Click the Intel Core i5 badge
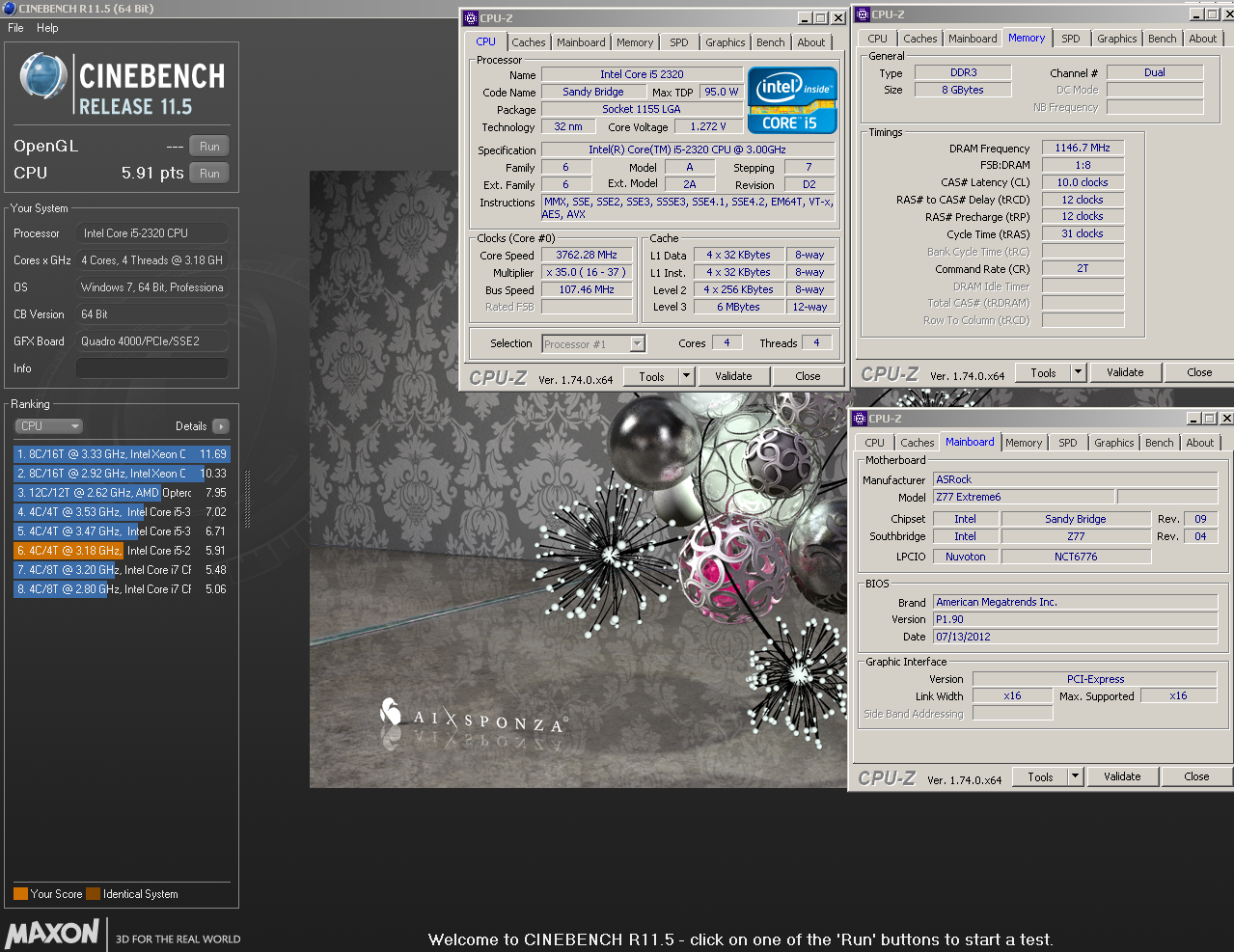Image resolution: width=1234 pixels, height=952 pixels. click(x=792, y=100)
